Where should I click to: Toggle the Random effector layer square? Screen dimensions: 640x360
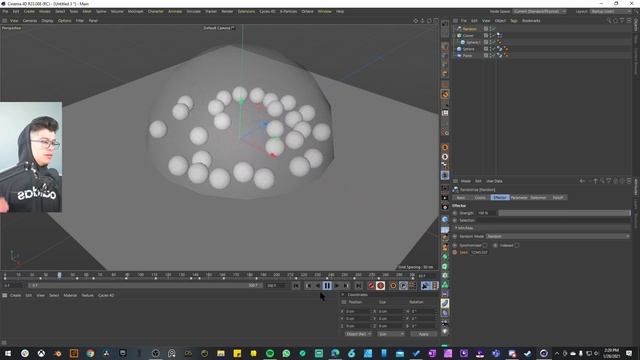(x=486, y=29)
